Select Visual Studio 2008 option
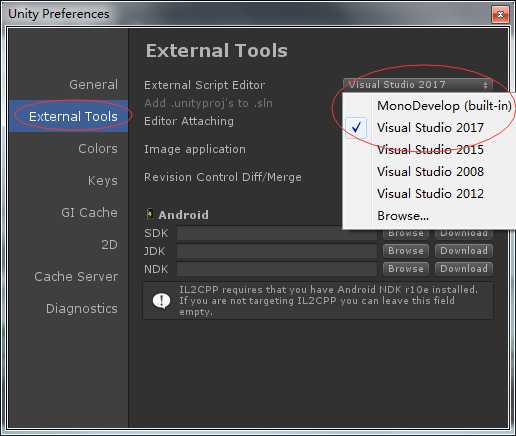The width and height of the screenshot is (516, 436). click(x=430, y=172)
